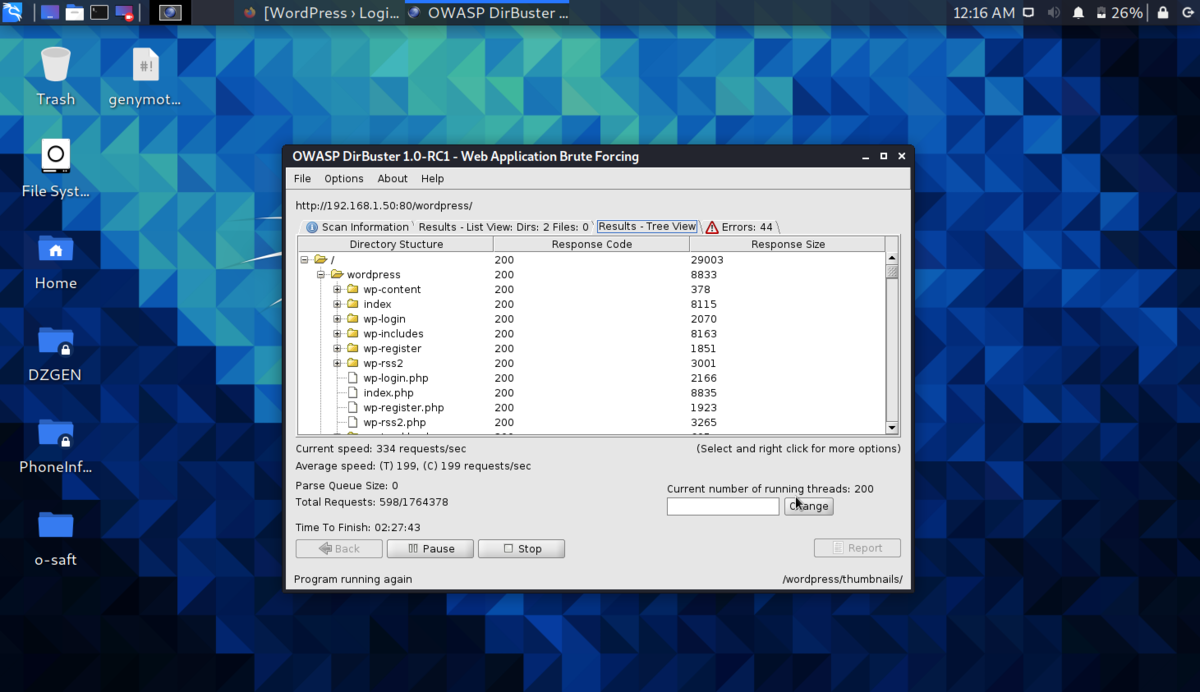Open the About menu
The height and width of the screenshot is (692, 1200).
pos(392,179)
